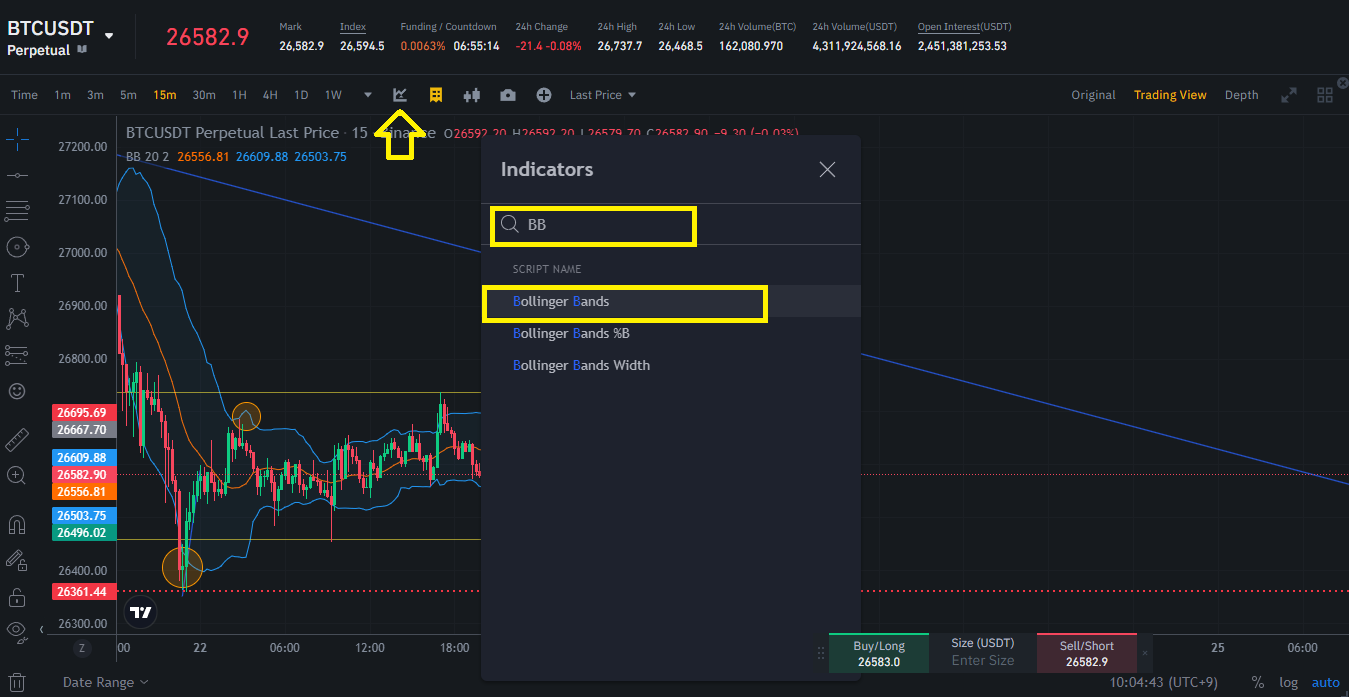Image resolution: width=1349 pixels, height=697 pixels.
Task: Toggle magnet mode for drawings
Action: coord(17,524)
